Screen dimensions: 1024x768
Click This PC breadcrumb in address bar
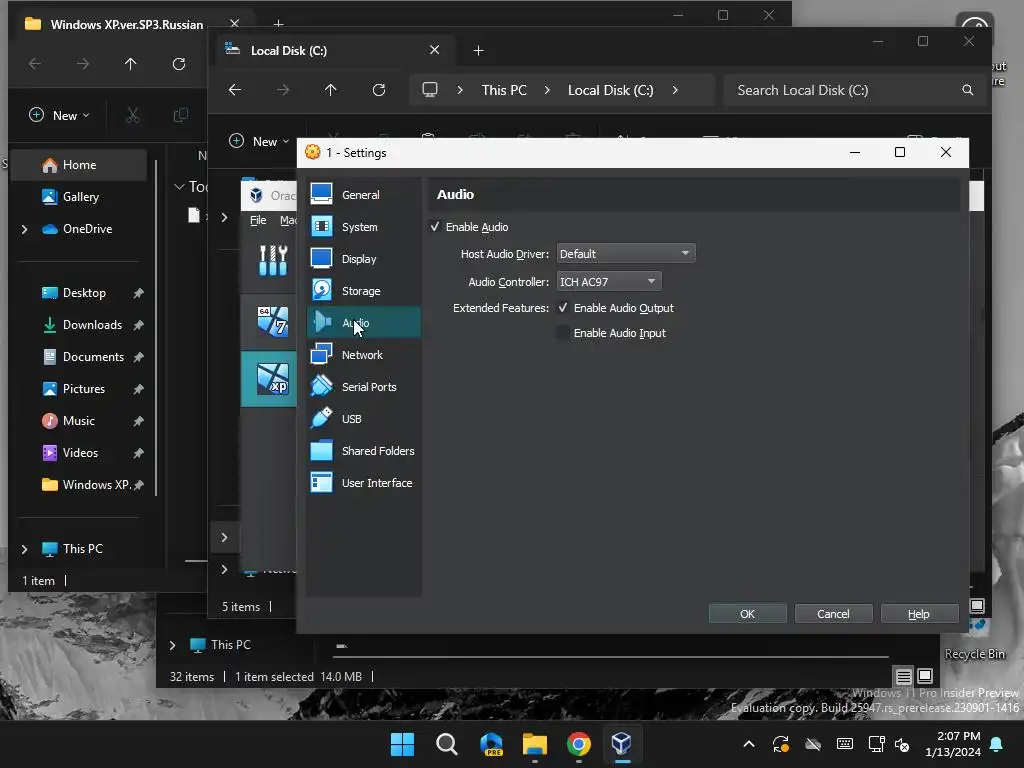[x=504, y=90]
